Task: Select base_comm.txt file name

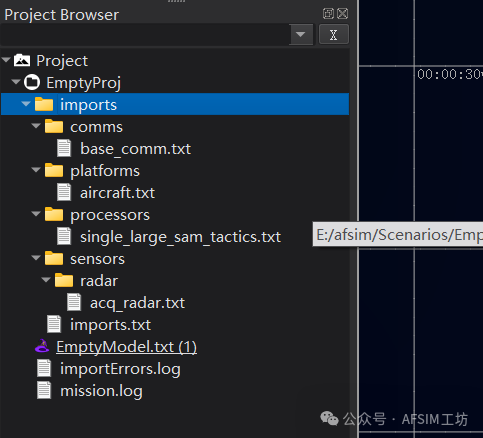Action: coord(135,149)
